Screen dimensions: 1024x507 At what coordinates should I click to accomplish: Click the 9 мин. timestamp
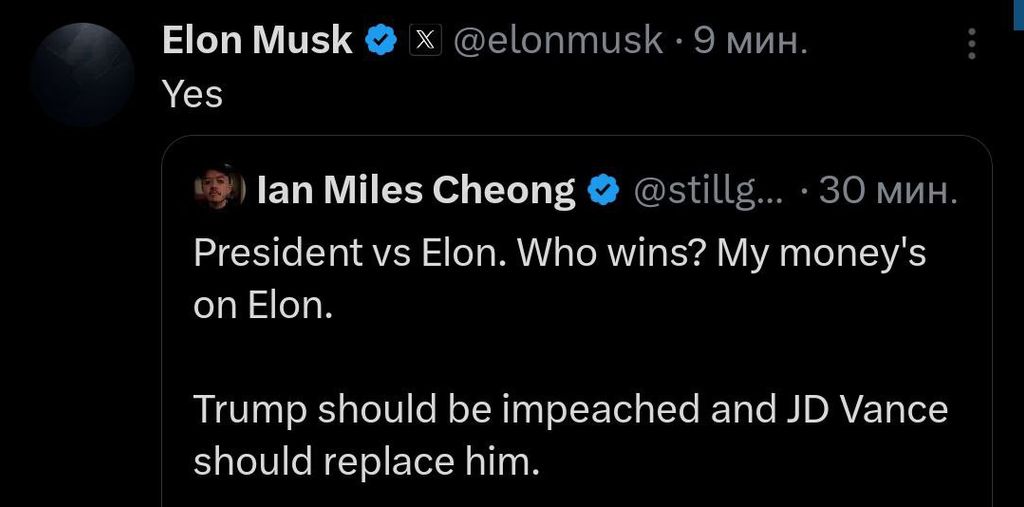(750, 42)
